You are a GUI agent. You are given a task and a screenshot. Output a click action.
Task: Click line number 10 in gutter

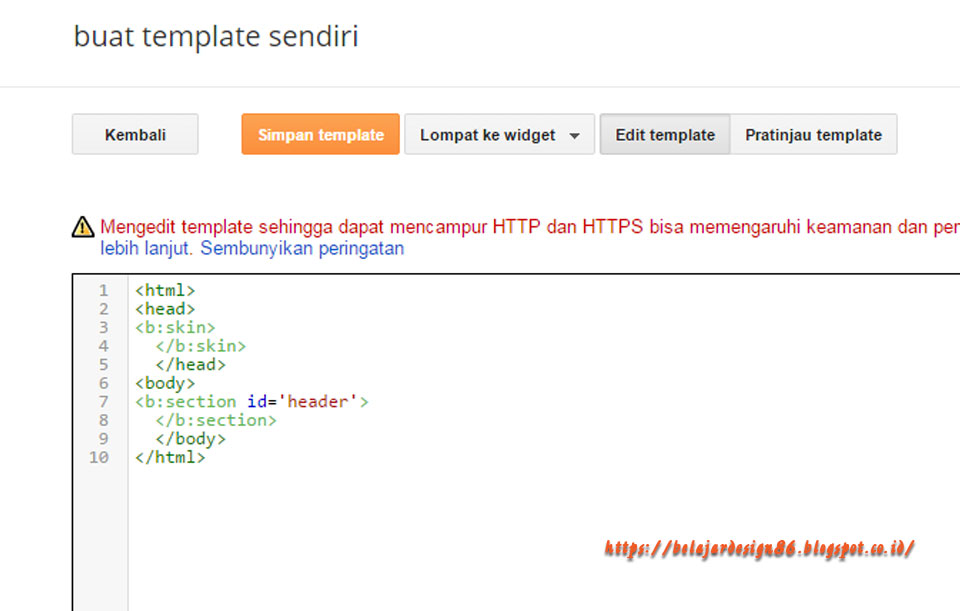(99, 457)
